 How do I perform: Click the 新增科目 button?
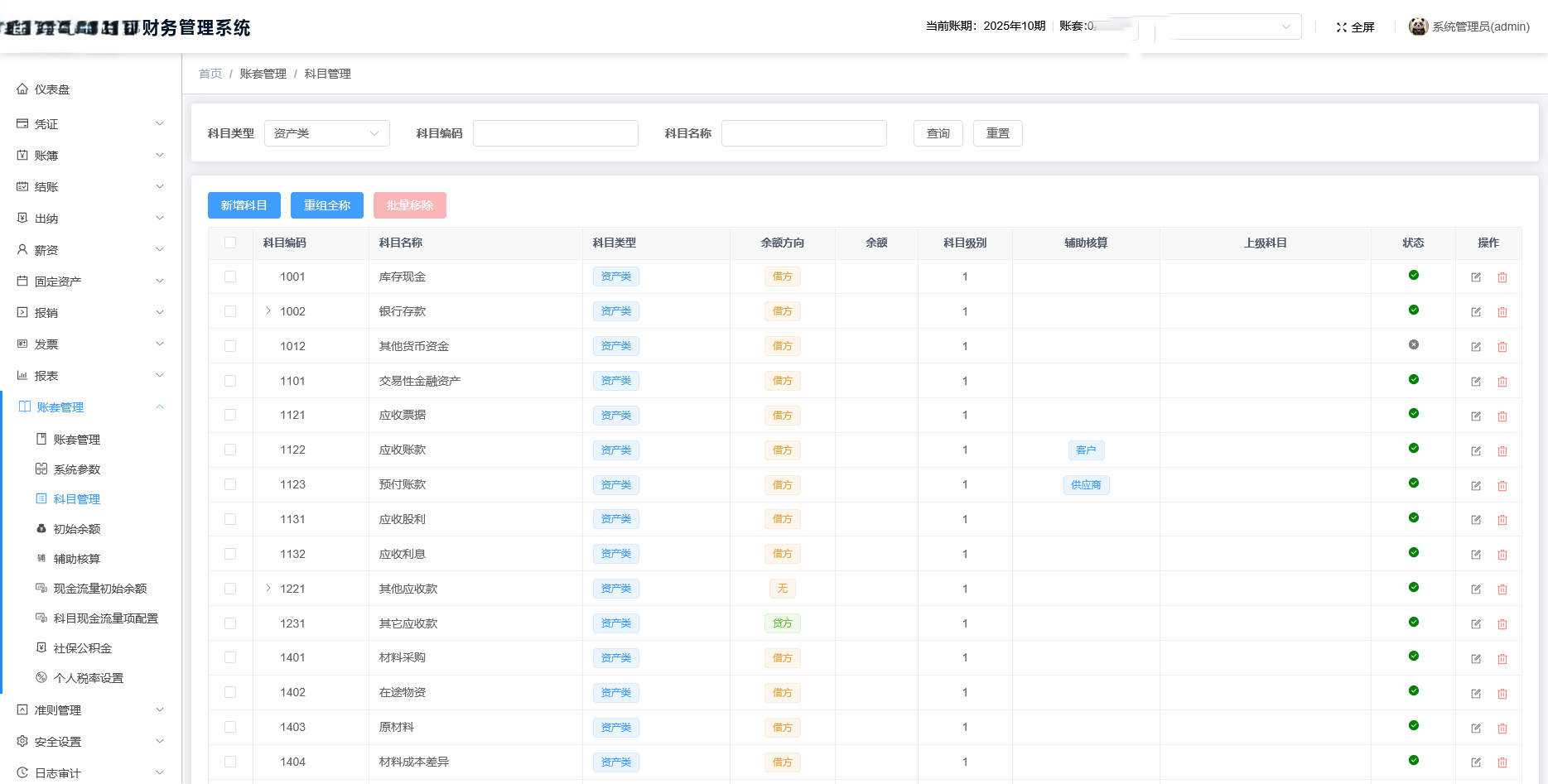[x=244, y=204]
